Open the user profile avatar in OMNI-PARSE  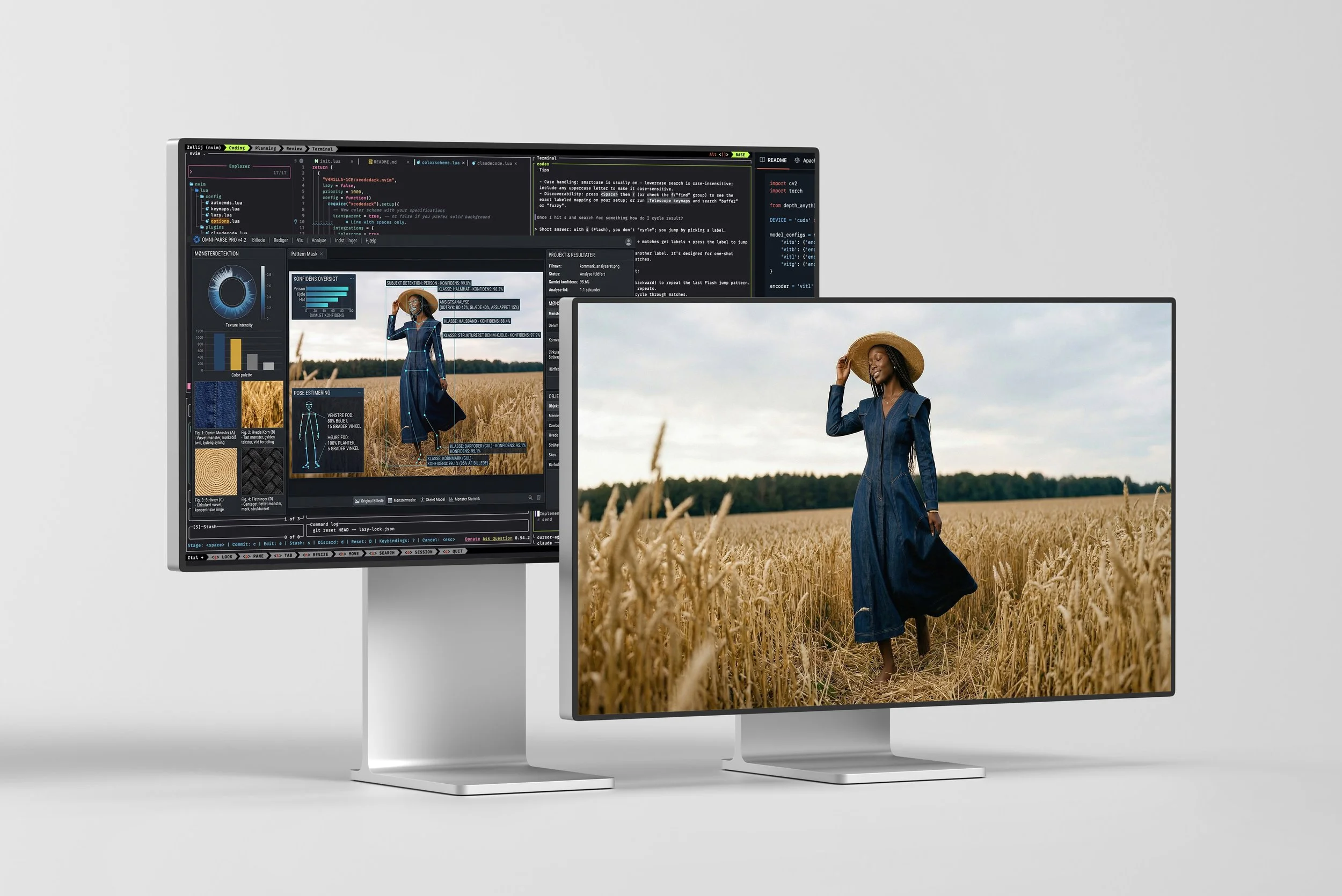coord(628,242)
